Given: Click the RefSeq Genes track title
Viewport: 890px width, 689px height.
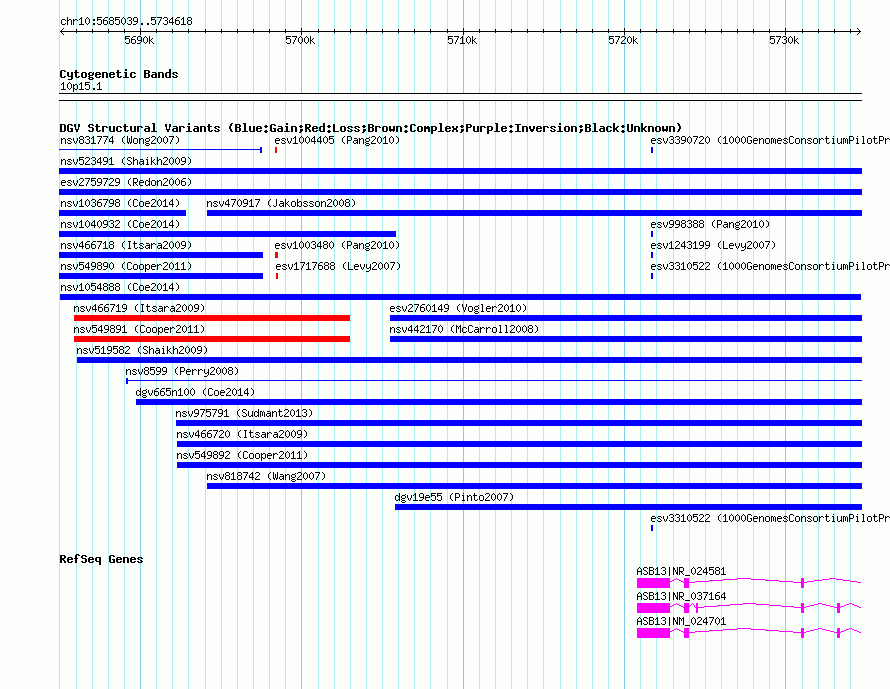Looking at the screenshot, I should (x=101, y=559).
